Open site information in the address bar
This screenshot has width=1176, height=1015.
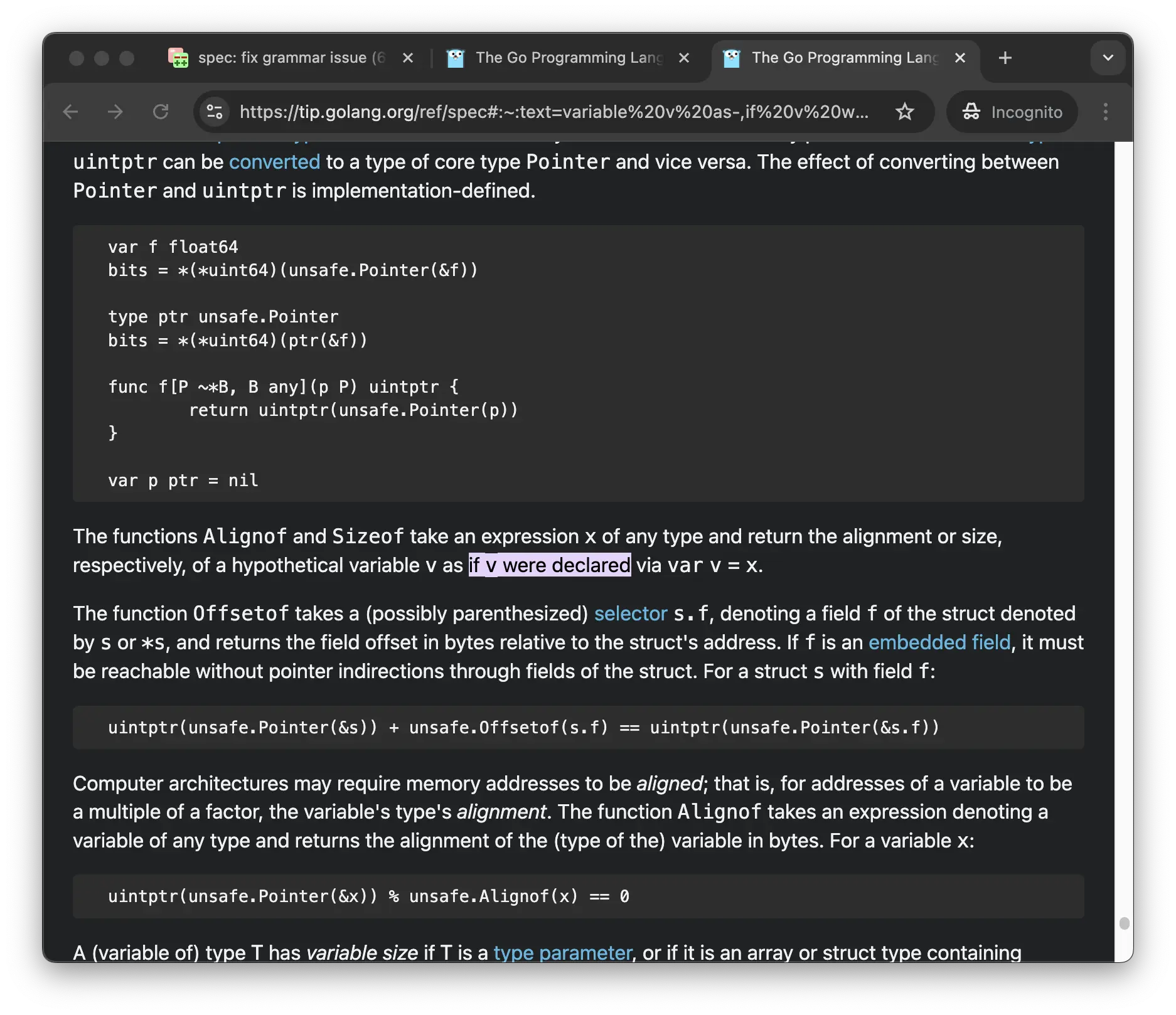[x=214, y=112]
